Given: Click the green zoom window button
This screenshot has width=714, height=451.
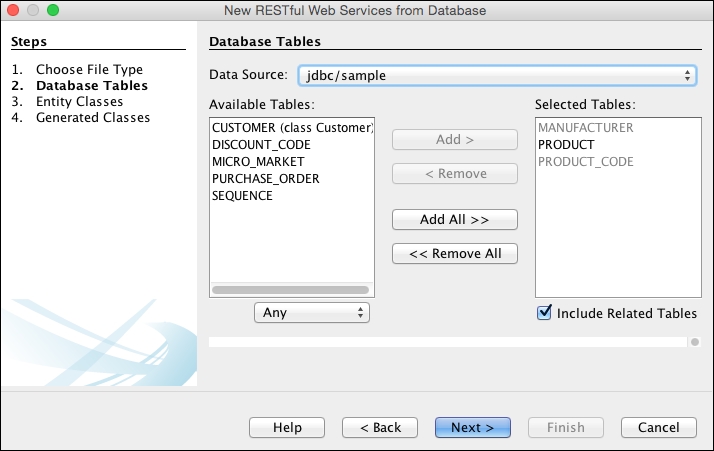Looking at the screenshot, I should coord(53,10).
